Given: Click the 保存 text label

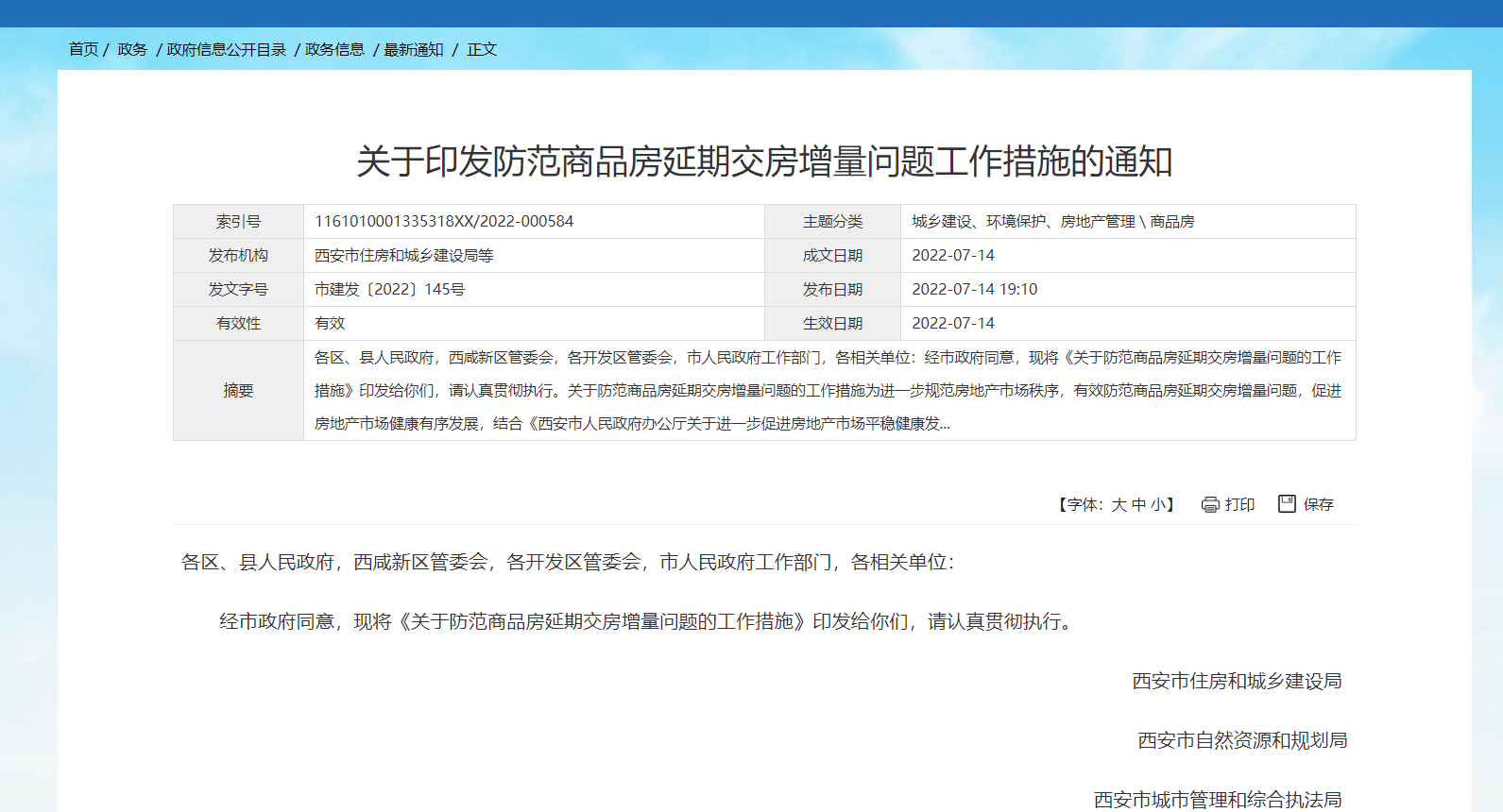Looking at the screenshot, I should (x=1318, y=505).
